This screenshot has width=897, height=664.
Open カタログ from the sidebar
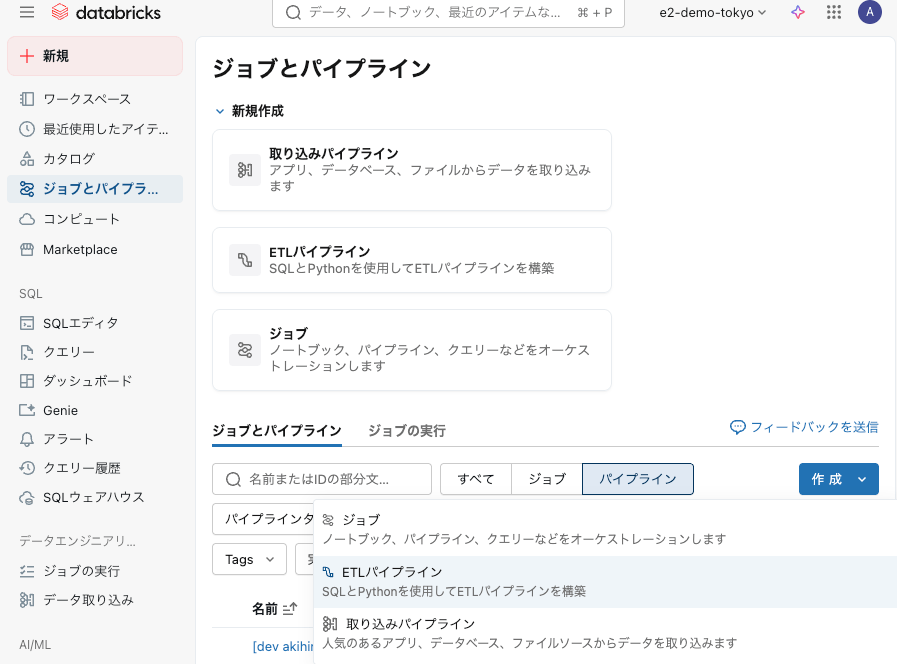coord(68,158)
